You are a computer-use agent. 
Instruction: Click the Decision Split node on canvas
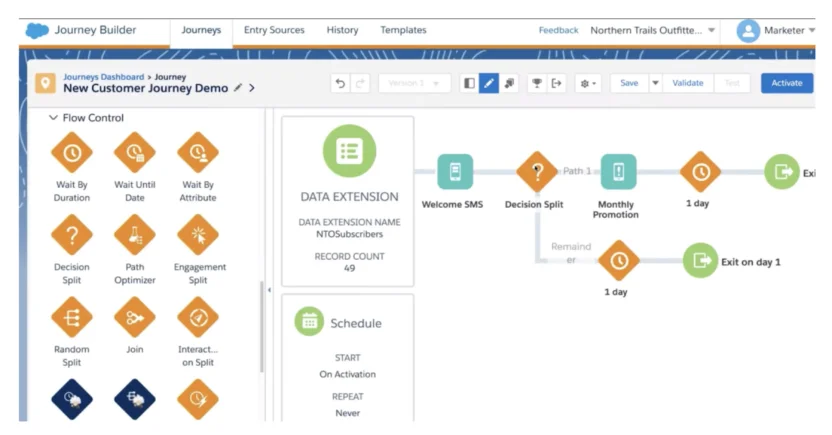(x=537, y=172)
